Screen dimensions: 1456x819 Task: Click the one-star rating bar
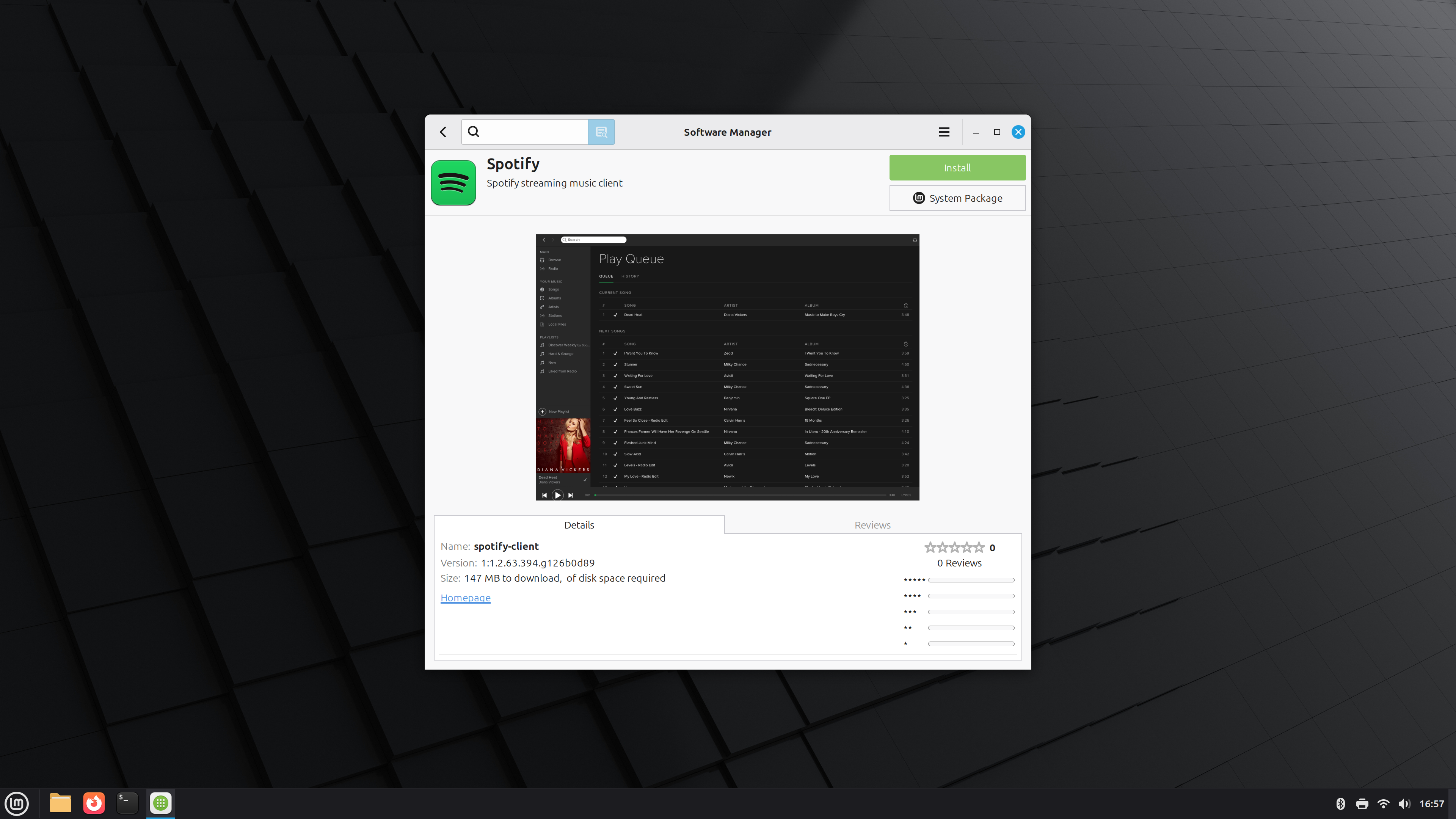click(x=971, y=643)
